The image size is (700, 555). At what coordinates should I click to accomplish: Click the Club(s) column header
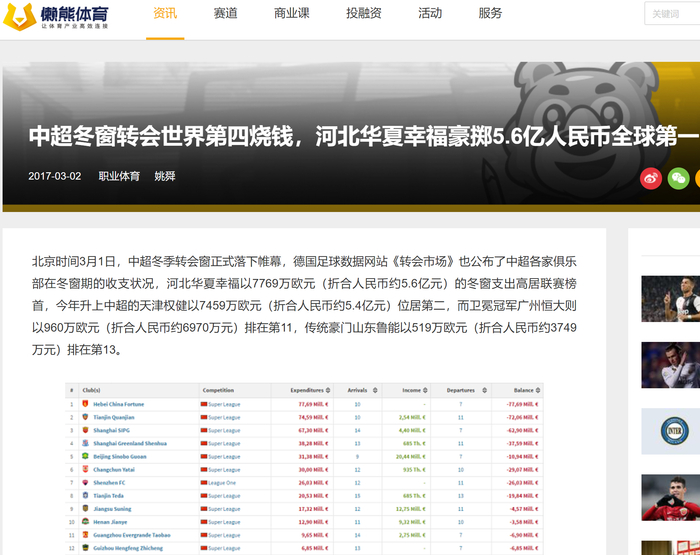(x=91, y=390)
